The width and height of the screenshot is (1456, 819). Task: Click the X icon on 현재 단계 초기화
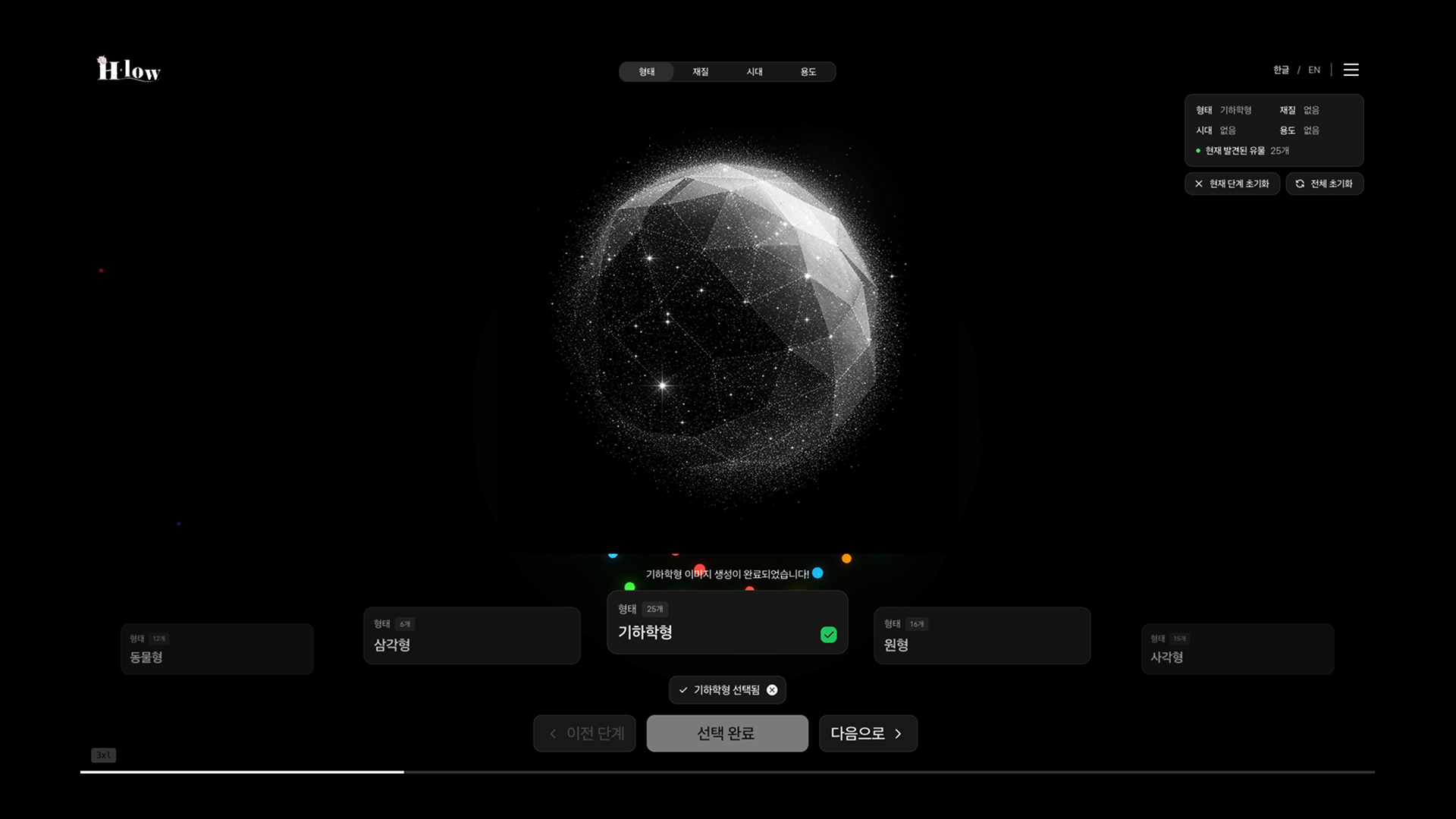click(1199, 184)
